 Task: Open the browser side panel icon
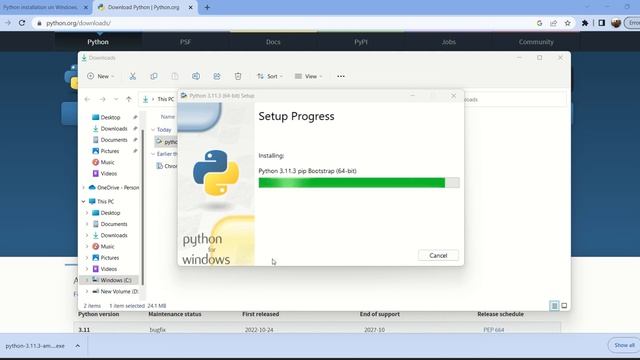(x=602, y=23)
